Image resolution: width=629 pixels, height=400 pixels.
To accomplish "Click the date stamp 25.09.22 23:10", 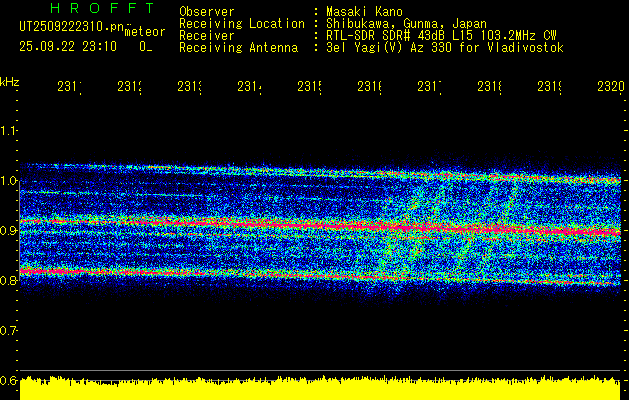I will 68,47.
